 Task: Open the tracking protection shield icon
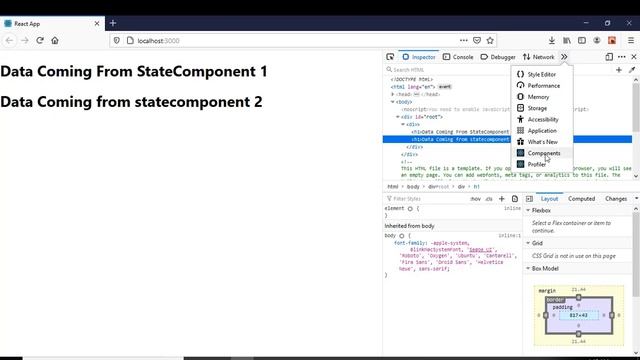(117, 40)
